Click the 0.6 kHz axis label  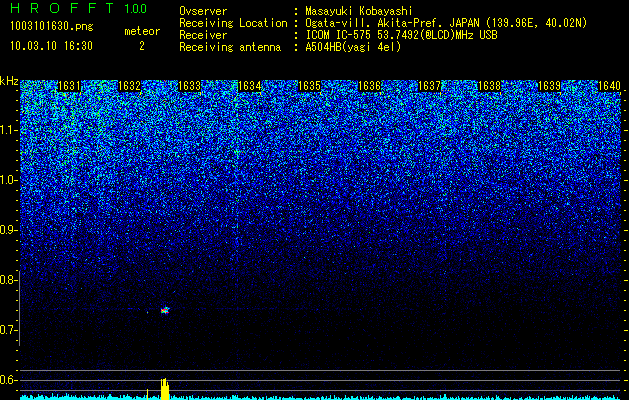7,380
